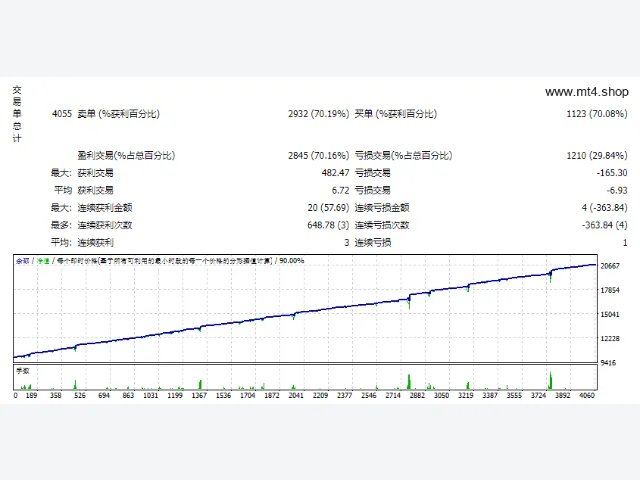Select the value 1123 (70.08%)
Image resolution: width=640 pixels, height=480 pixels.
pos(597,114)
